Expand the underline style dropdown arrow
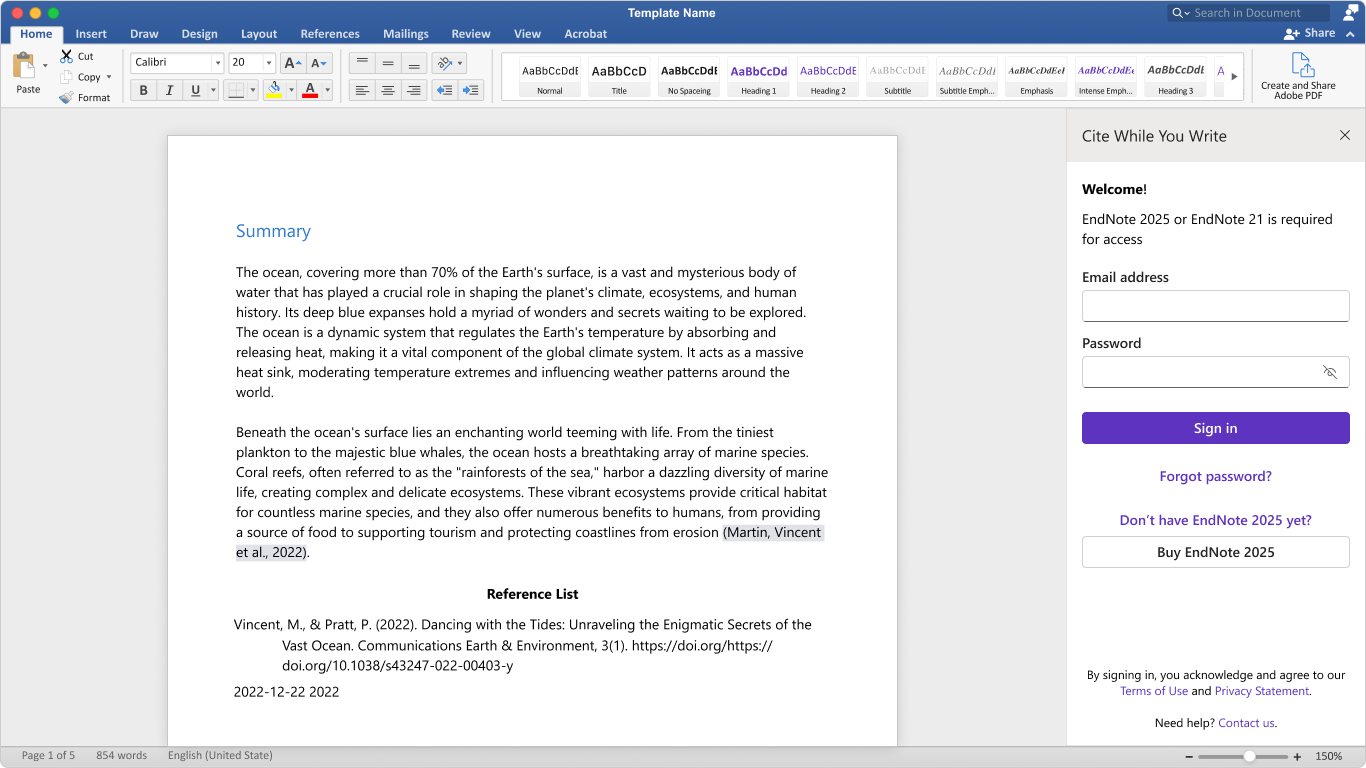This screenshot has width=1366, height=768. coord(213,90)
